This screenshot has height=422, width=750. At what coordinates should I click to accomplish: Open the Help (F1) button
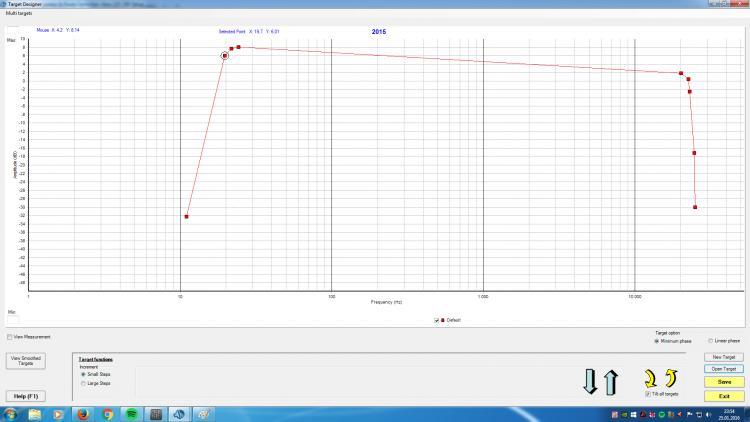(x=26, y=396)
